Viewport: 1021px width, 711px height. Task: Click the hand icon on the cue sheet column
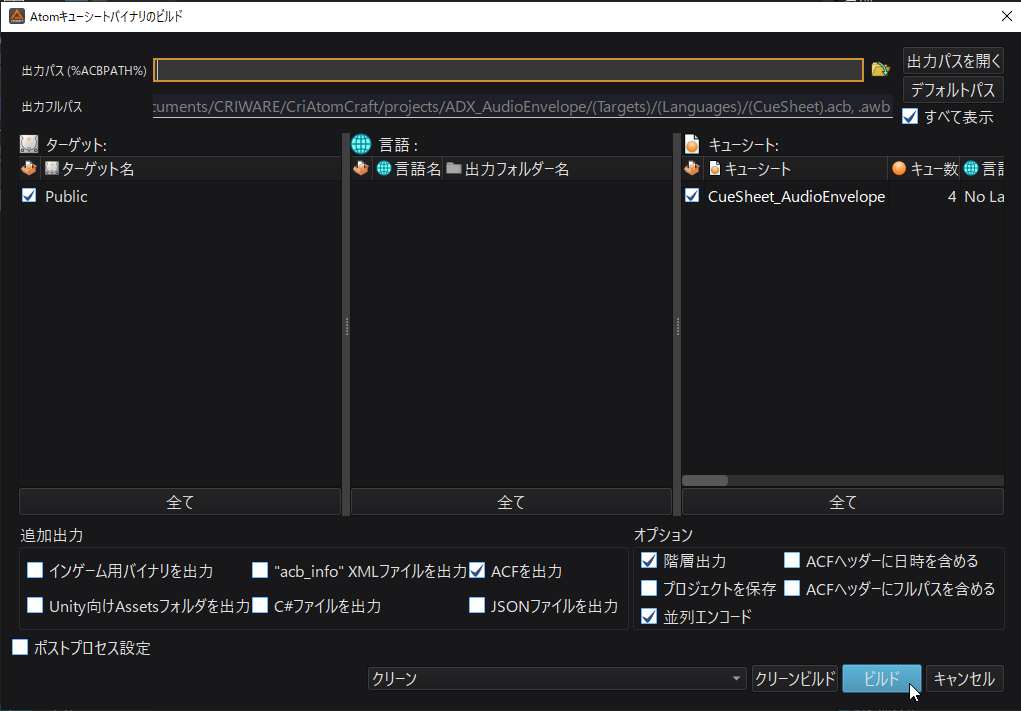point(691,169)
